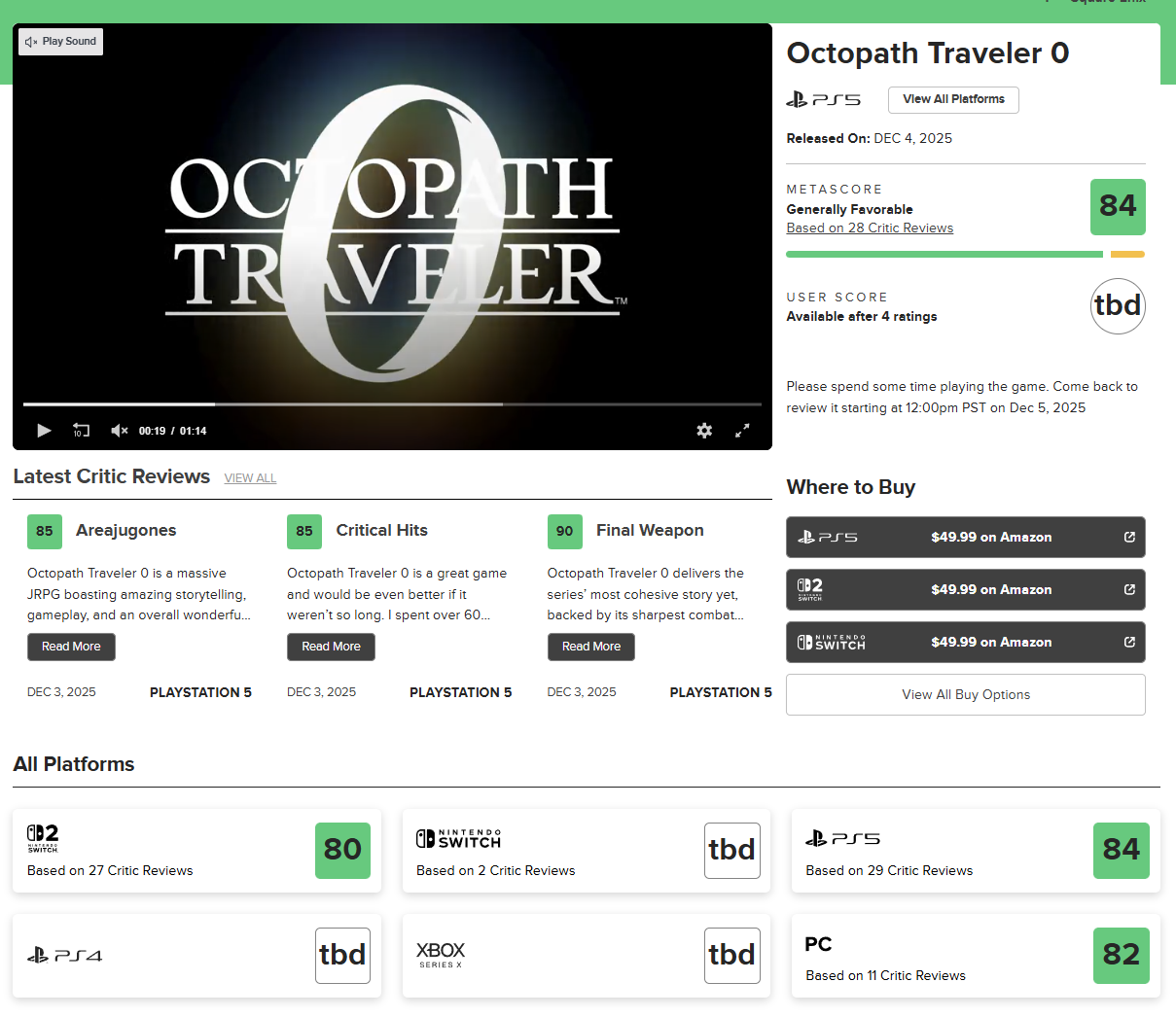This screenshot has height=1017, width=1176.
Task: Read more of Final Weapon review
Action: [x=591, y=647]
